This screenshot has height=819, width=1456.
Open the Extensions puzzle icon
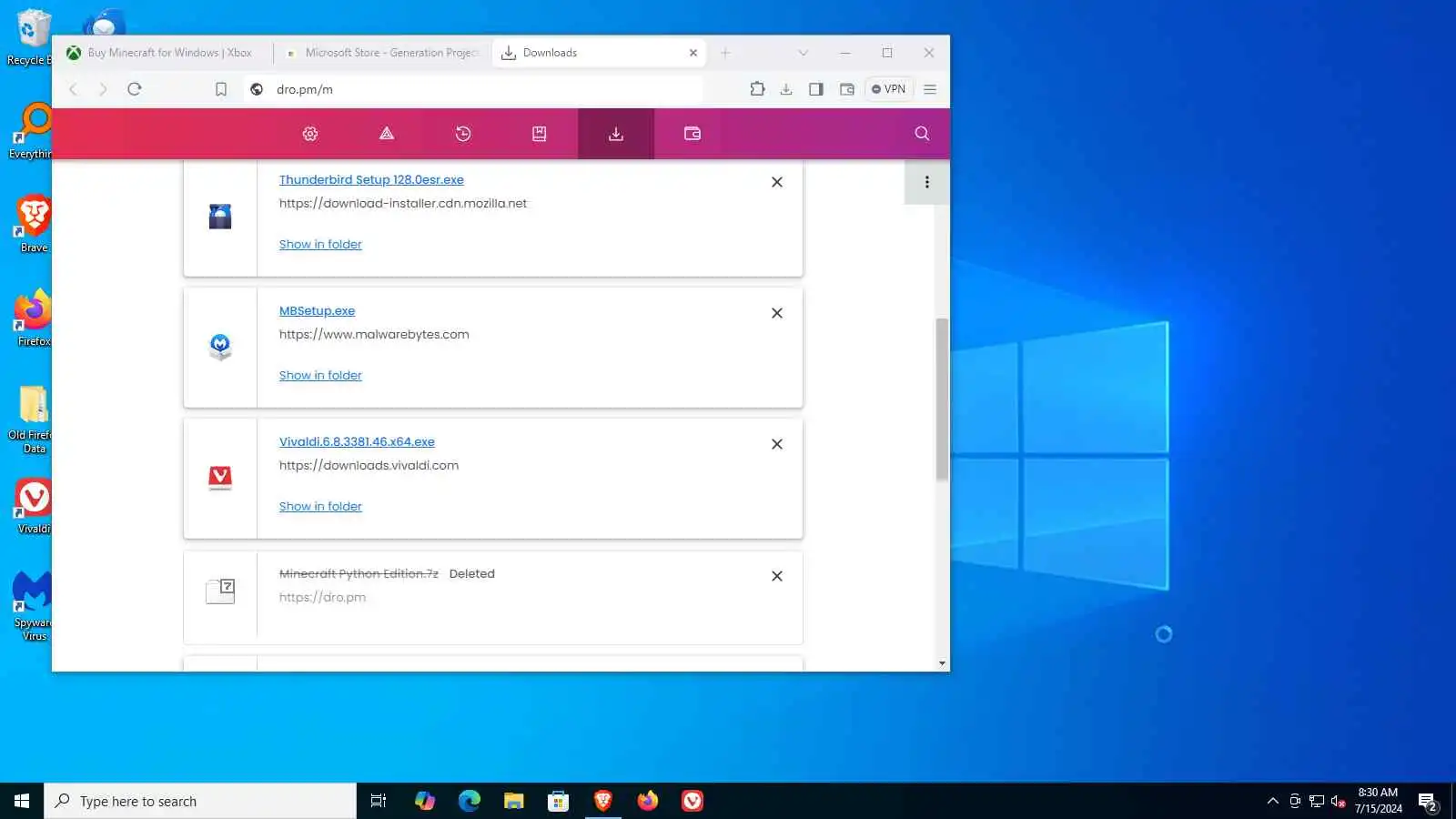[757, 89]
